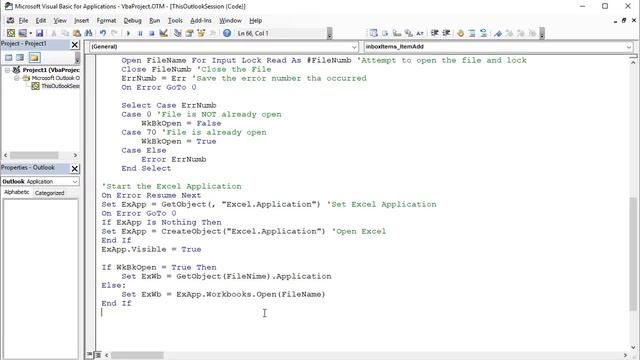The width and height of the screenshot is (640, 360).
Task: Click the Outdent icon
Action: click(x=446, y=33)
